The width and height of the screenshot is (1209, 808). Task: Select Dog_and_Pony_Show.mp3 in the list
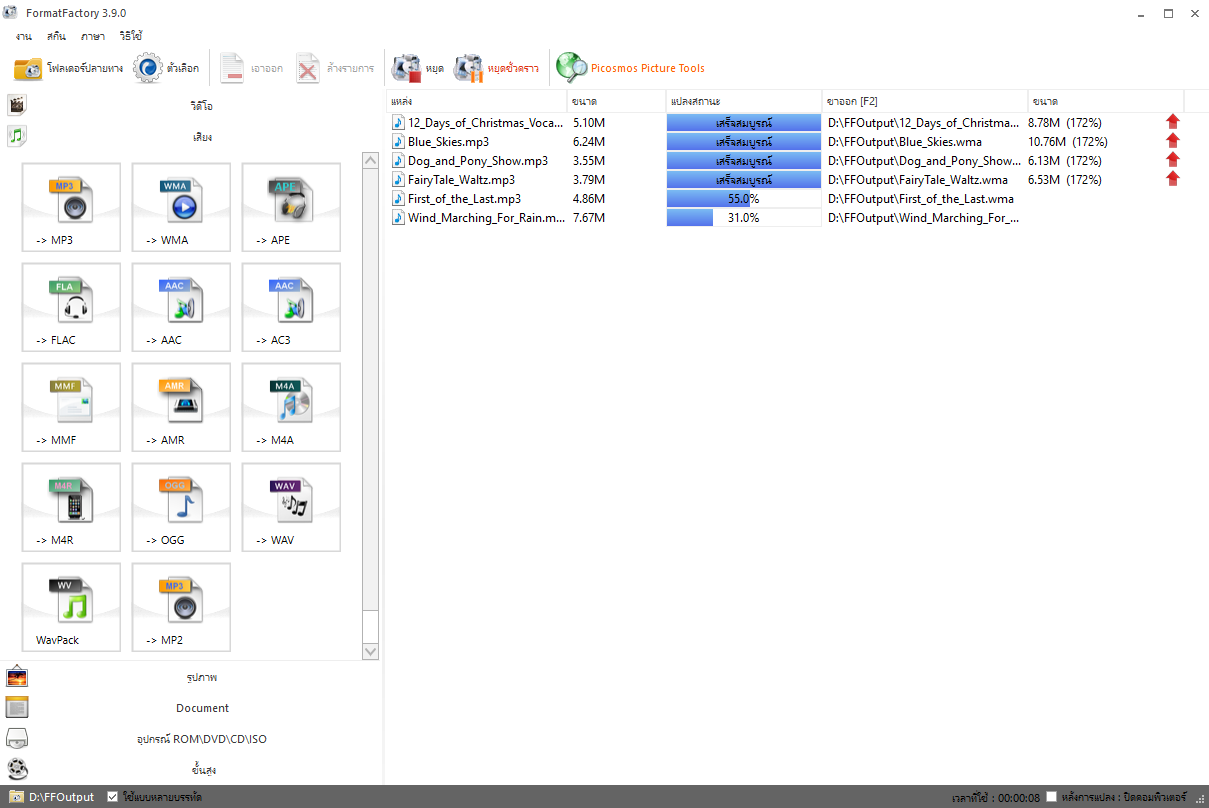point(469,161)
